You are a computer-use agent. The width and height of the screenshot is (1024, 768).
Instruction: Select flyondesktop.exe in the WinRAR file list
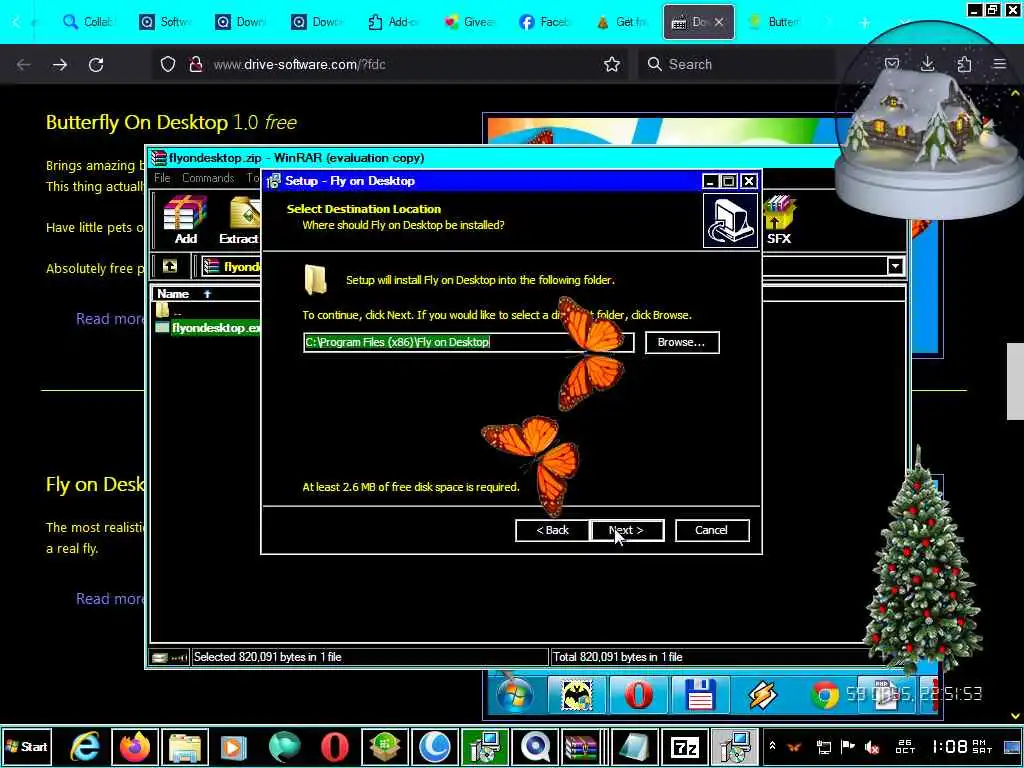[x=208, y=328]
